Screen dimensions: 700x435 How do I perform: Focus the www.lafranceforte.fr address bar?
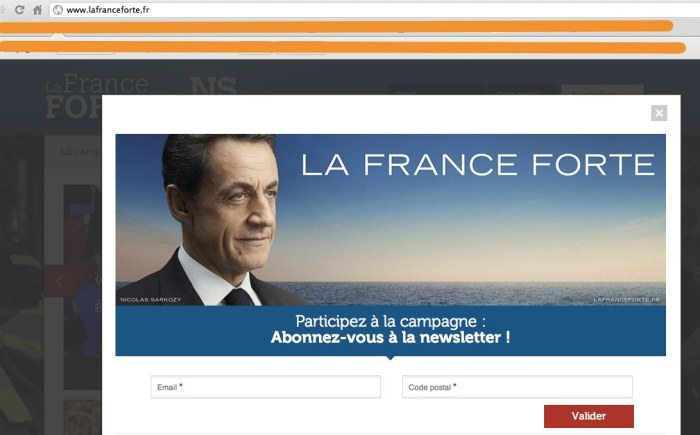375,10
